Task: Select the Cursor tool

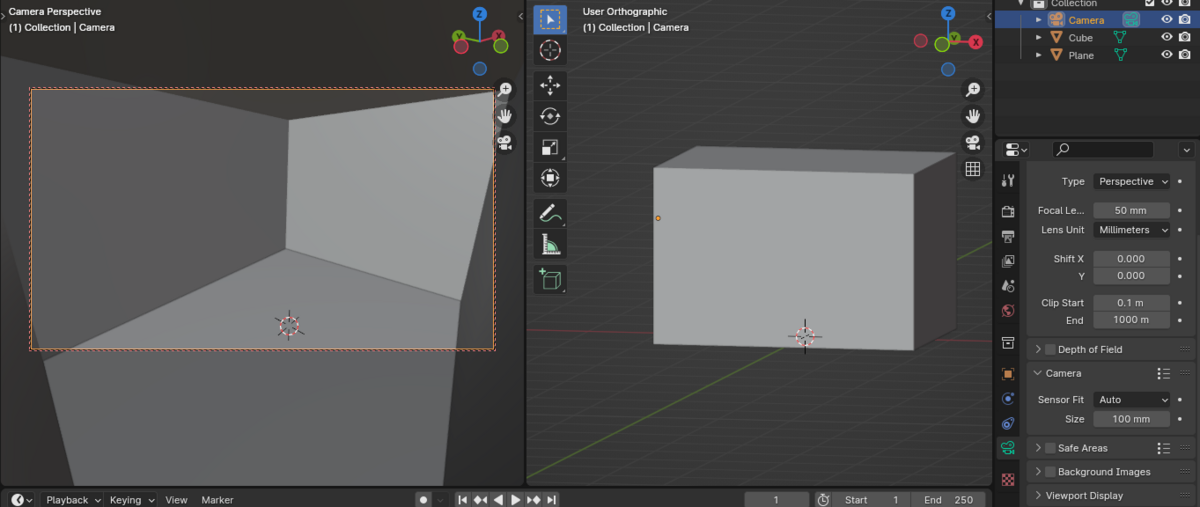Action: coord(550,50)
